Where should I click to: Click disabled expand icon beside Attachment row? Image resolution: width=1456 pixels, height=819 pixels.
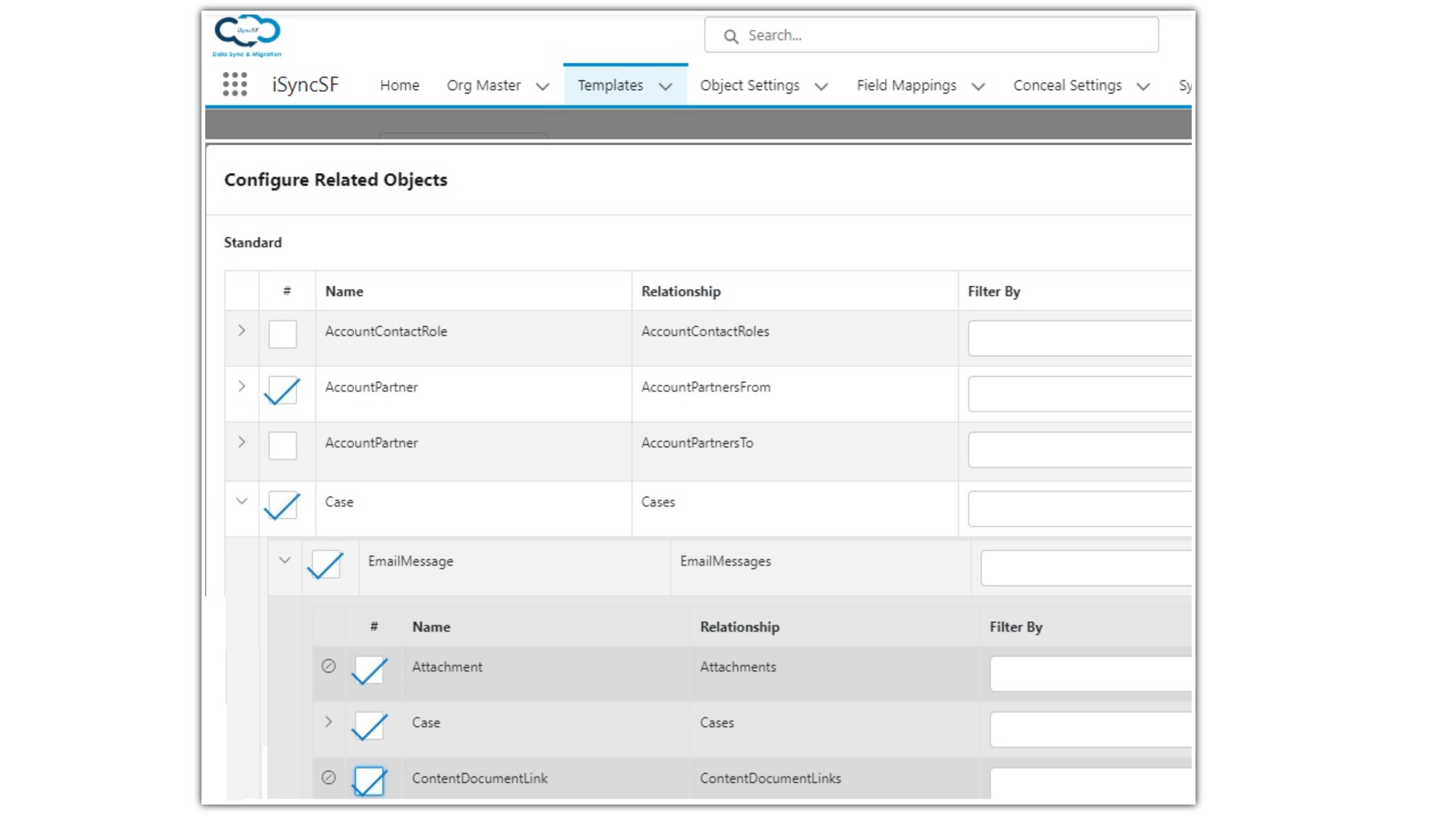pyautogui.click(x=329, y=666)
